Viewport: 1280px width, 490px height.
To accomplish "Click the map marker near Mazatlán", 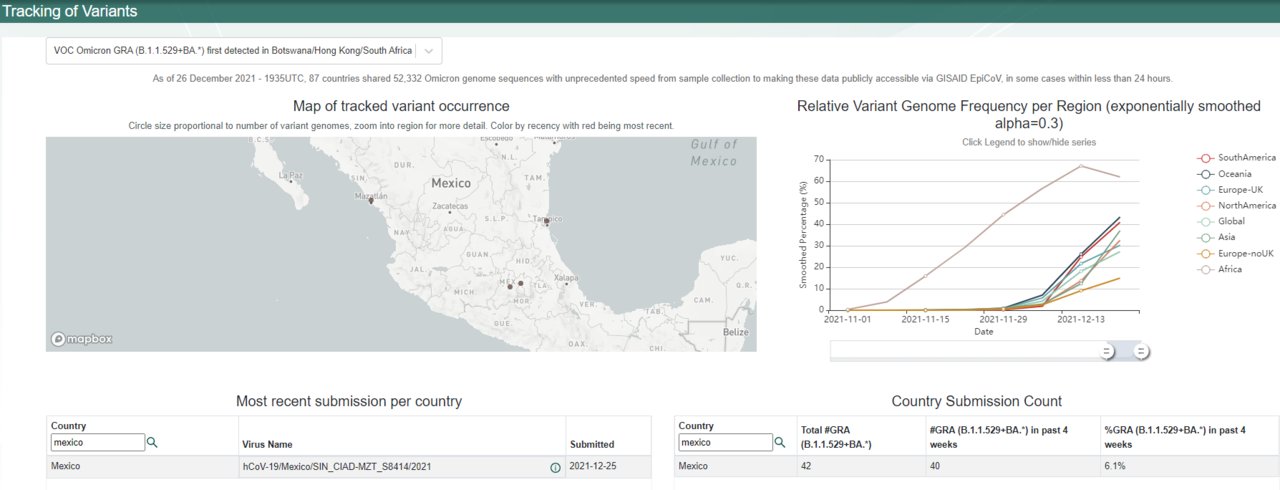I will (x=371, y=199).
